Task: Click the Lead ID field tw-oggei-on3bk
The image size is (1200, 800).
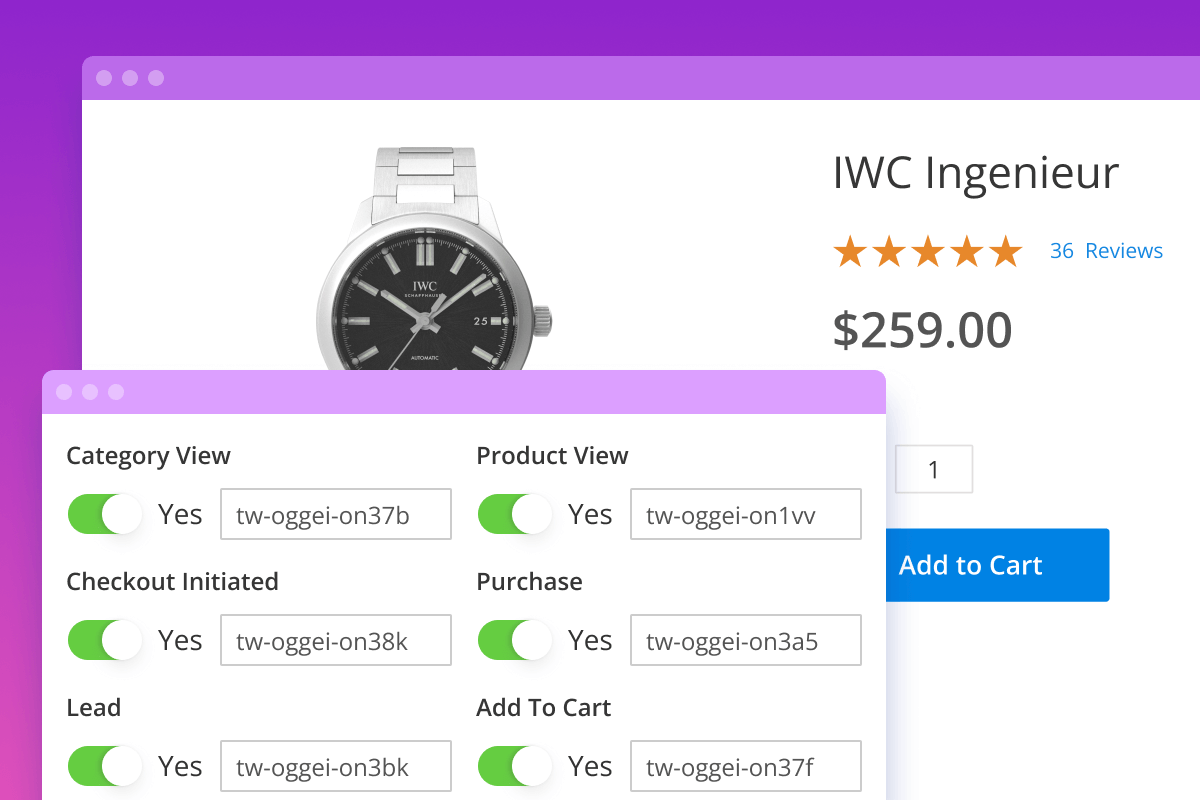Action: [335, 766]
